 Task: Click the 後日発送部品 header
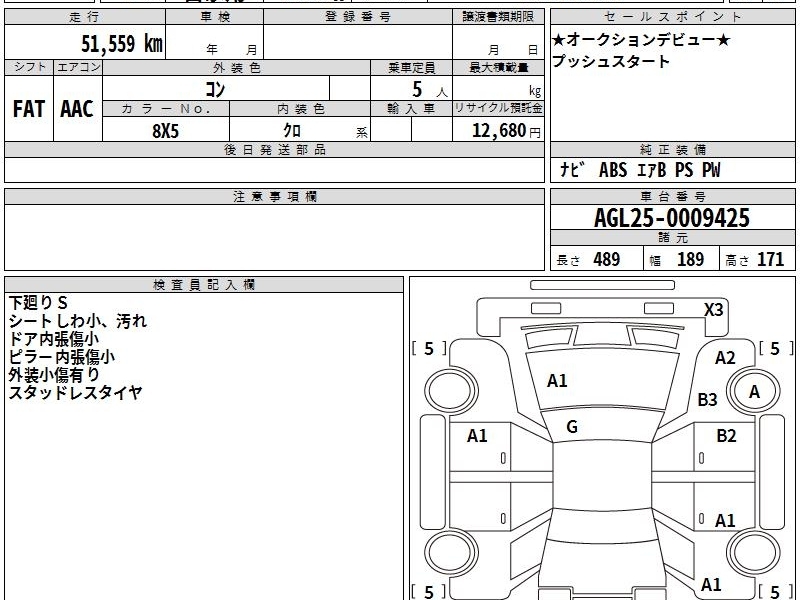[x=274, y=150]
